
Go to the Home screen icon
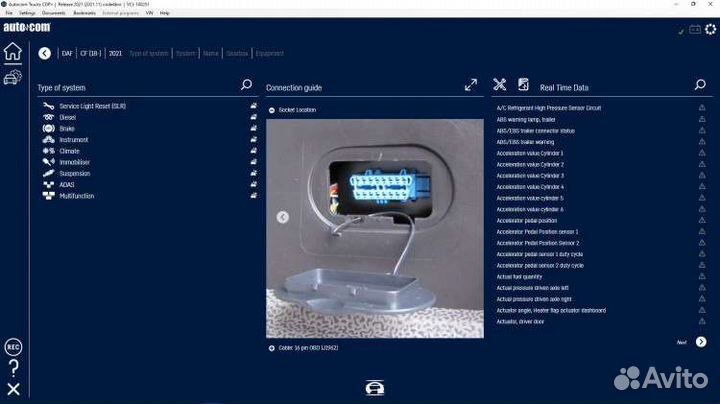point(13,51)
